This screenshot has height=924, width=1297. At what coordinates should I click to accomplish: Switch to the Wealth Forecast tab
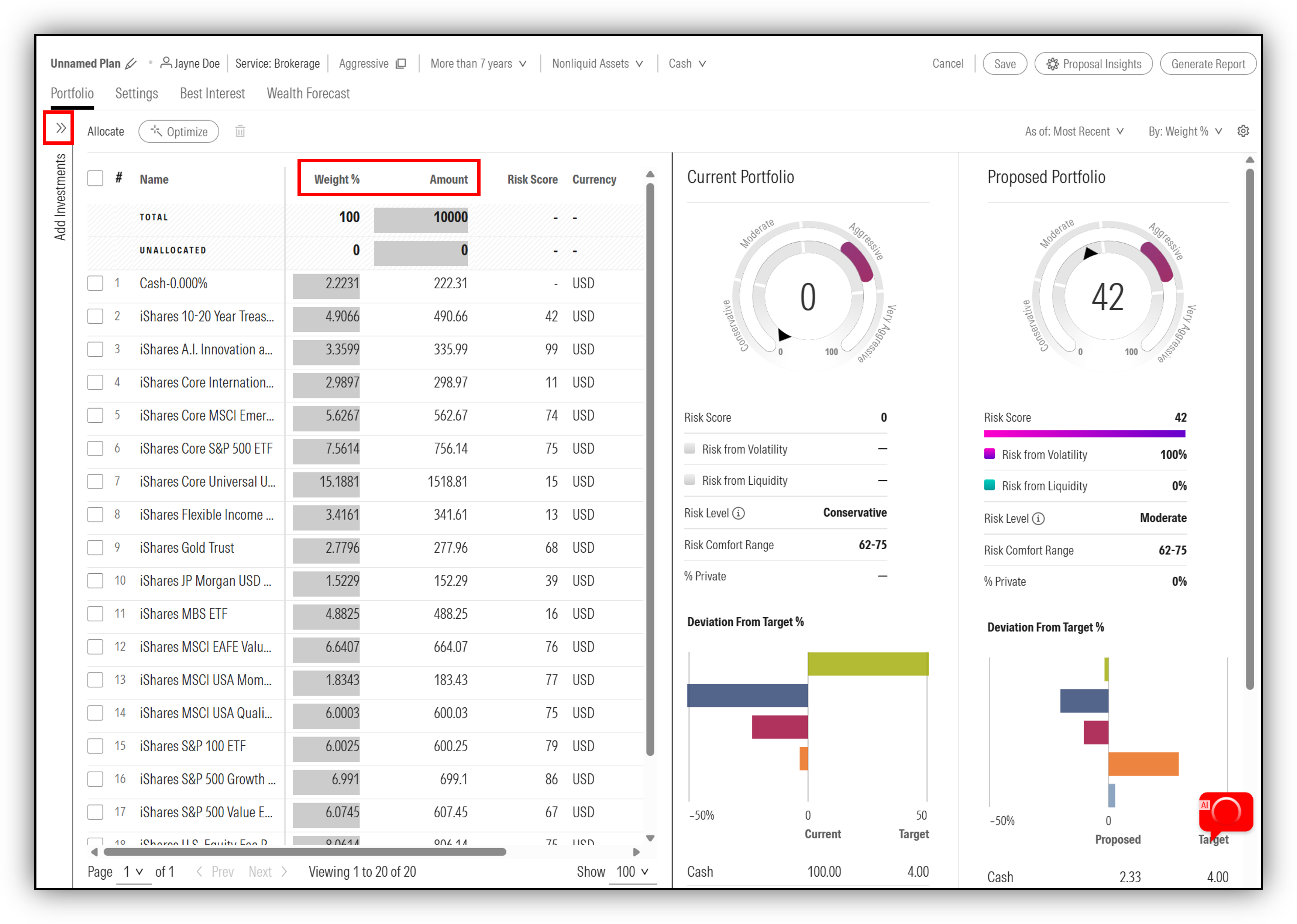308,93
